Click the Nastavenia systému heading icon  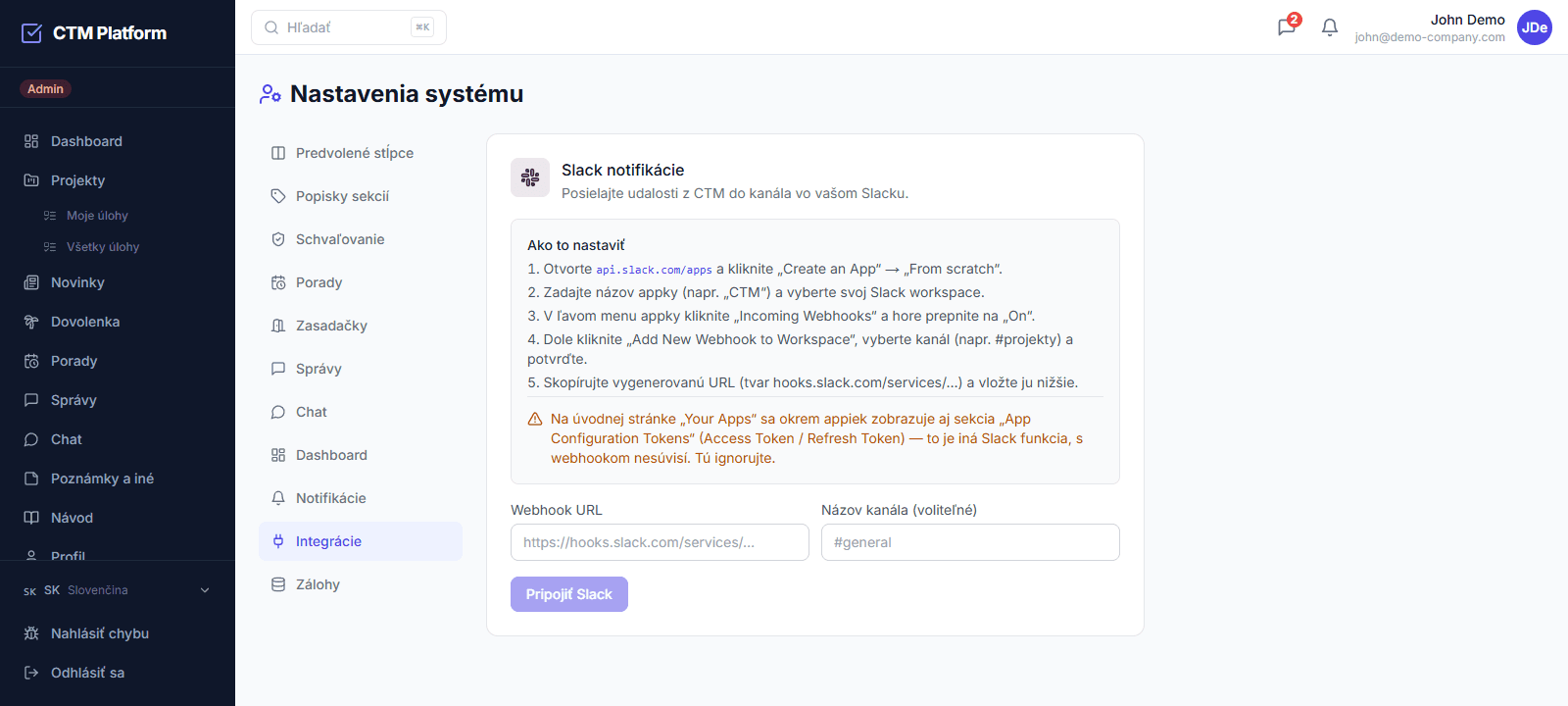tap(270, 94)
